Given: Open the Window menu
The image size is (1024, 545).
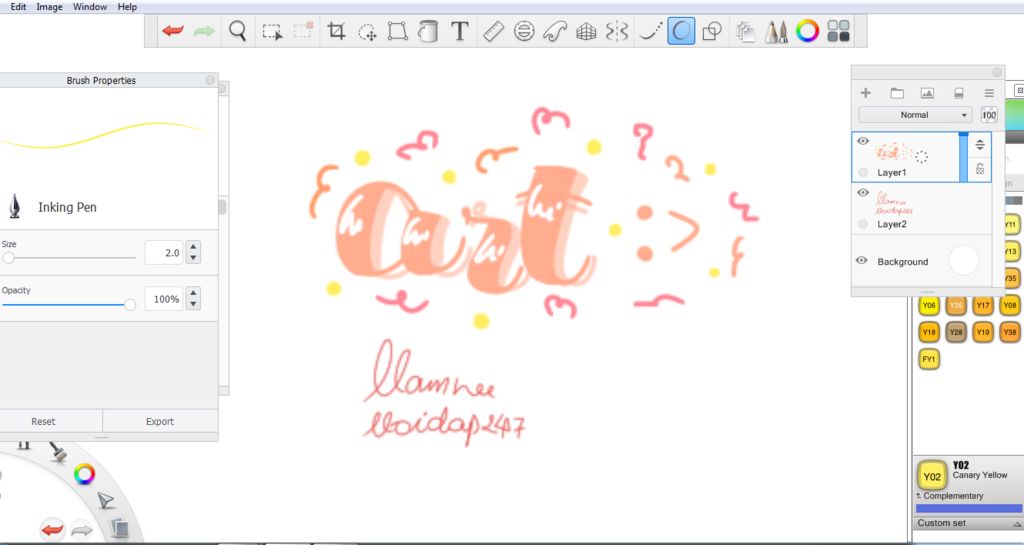Looking at the screenshot, I should click(x=89, y=7).
